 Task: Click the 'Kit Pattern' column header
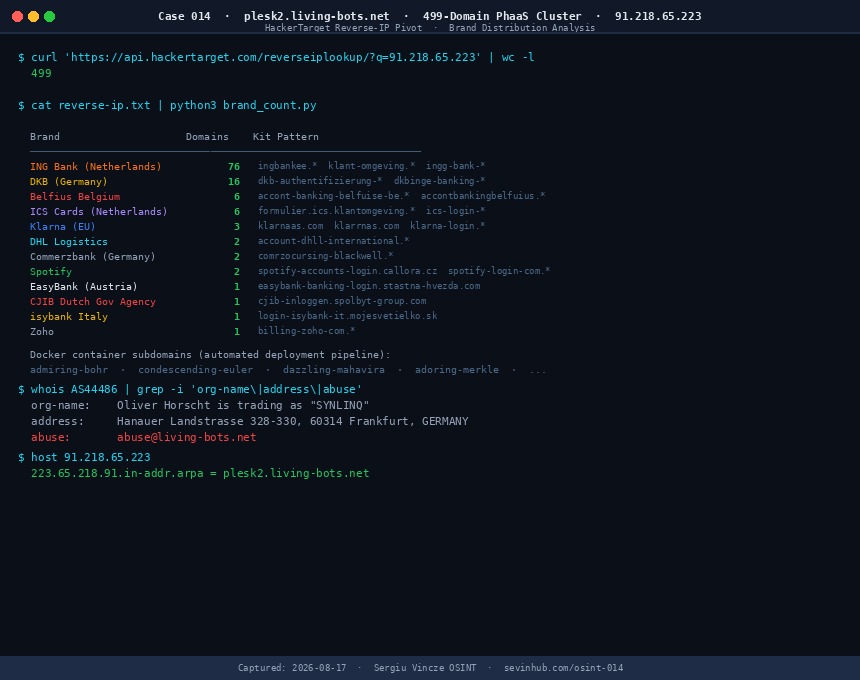point(285,137)
